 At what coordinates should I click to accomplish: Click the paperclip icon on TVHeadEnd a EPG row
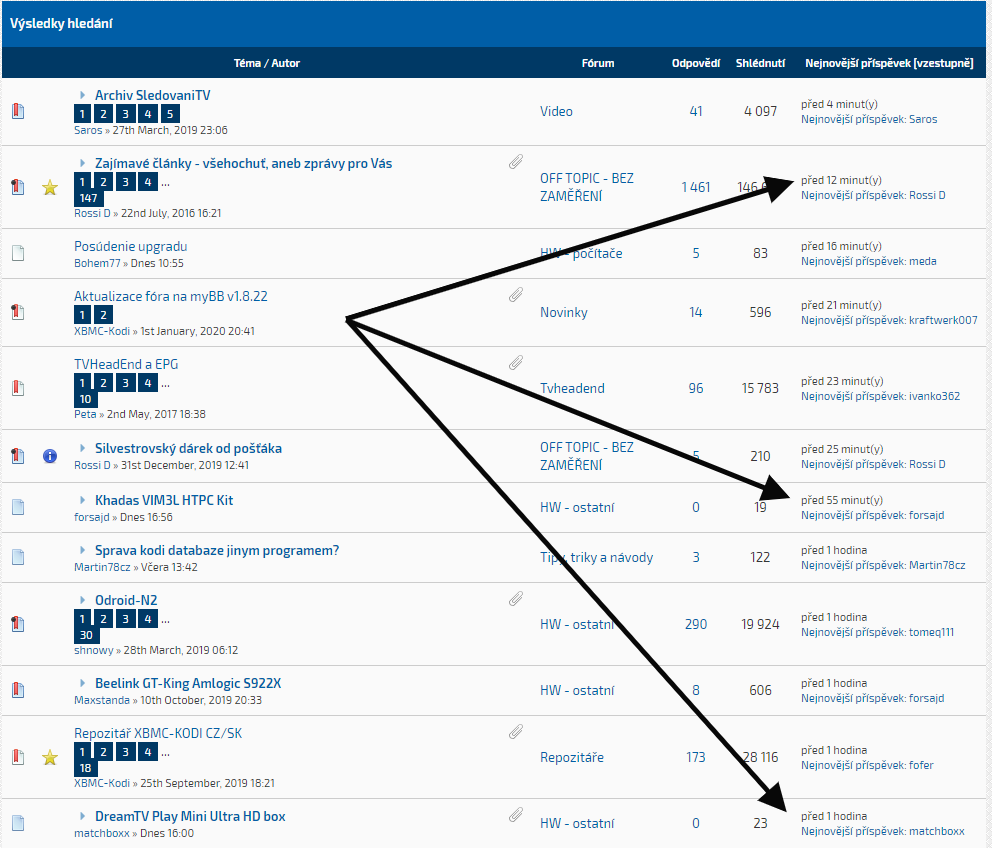516,363
